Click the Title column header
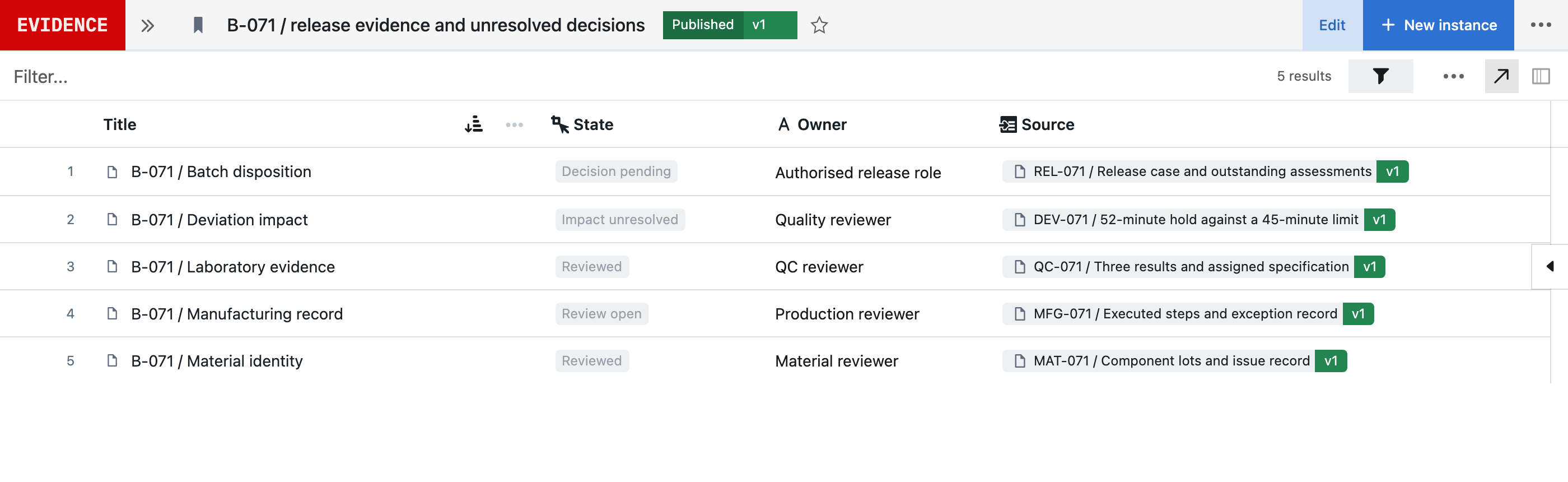Screen dimensions: 1568x482 click(x=119, y=124)
